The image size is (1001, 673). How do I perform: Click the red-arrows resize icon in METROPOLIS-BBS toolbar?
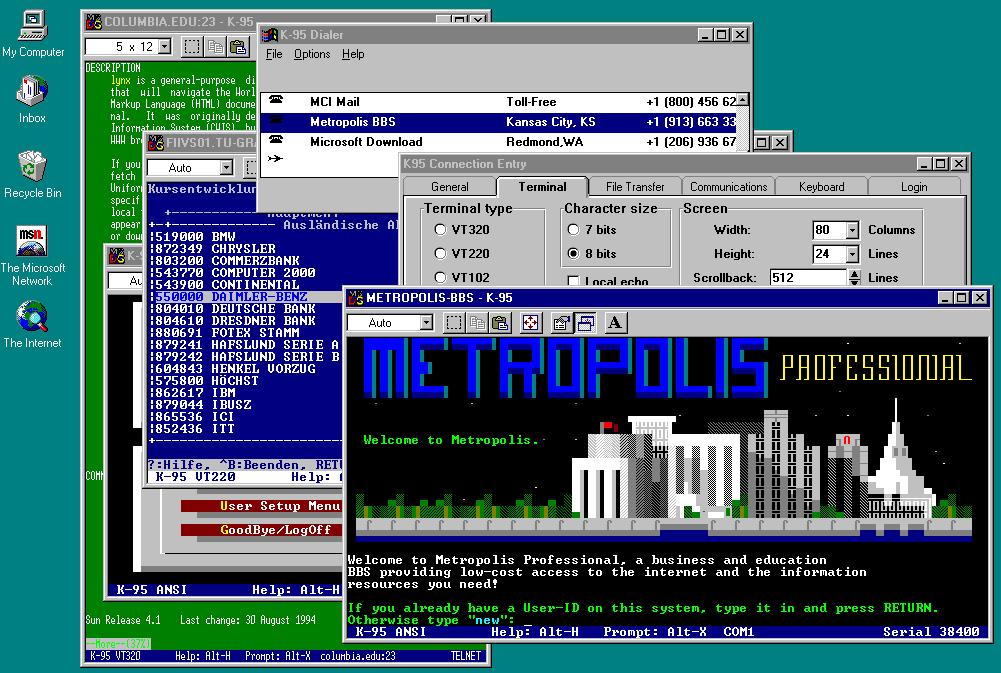tap(531, 323)
